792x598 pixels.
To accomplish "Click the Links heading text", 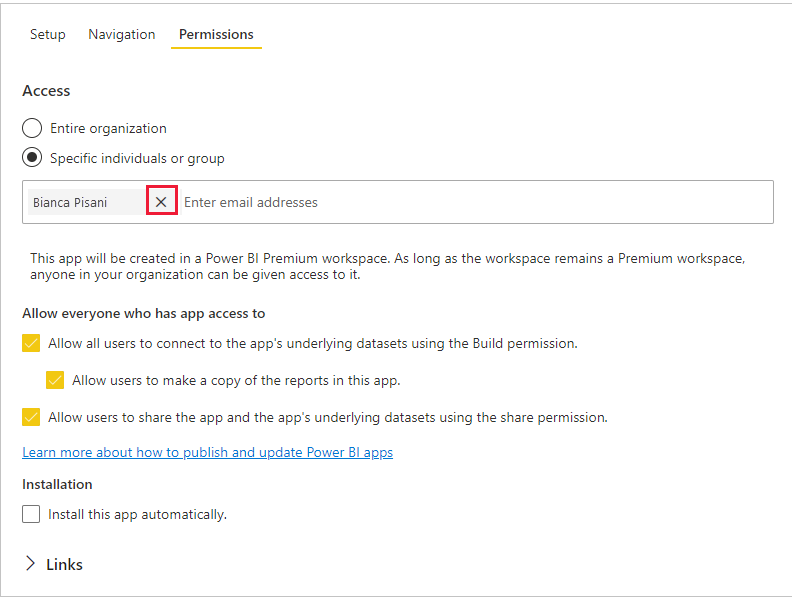I will coord(64,565).
